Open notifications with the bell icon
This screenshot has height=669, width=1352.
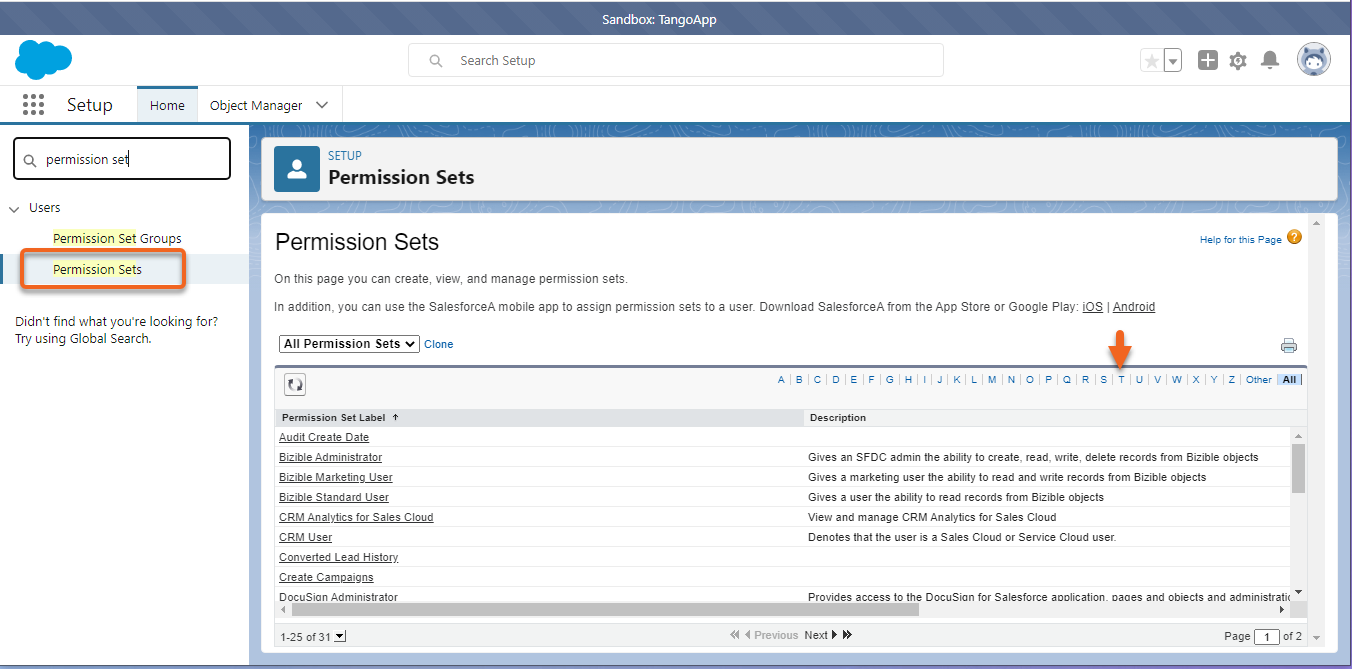(1270, 60)
